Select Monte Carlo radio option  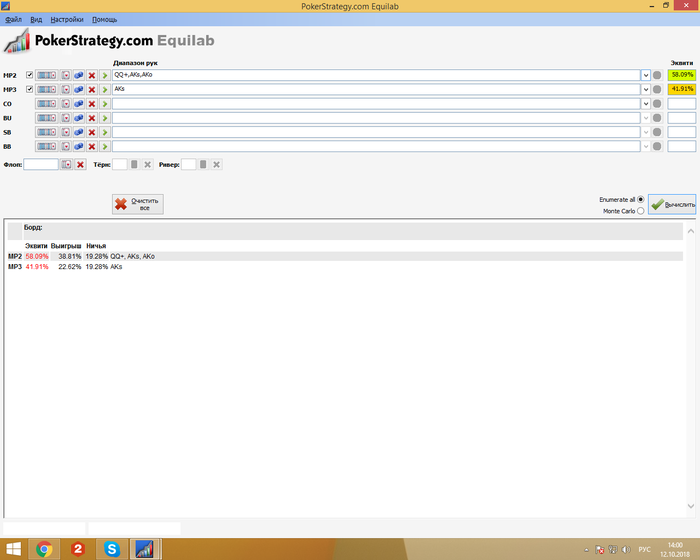point(641,211)
